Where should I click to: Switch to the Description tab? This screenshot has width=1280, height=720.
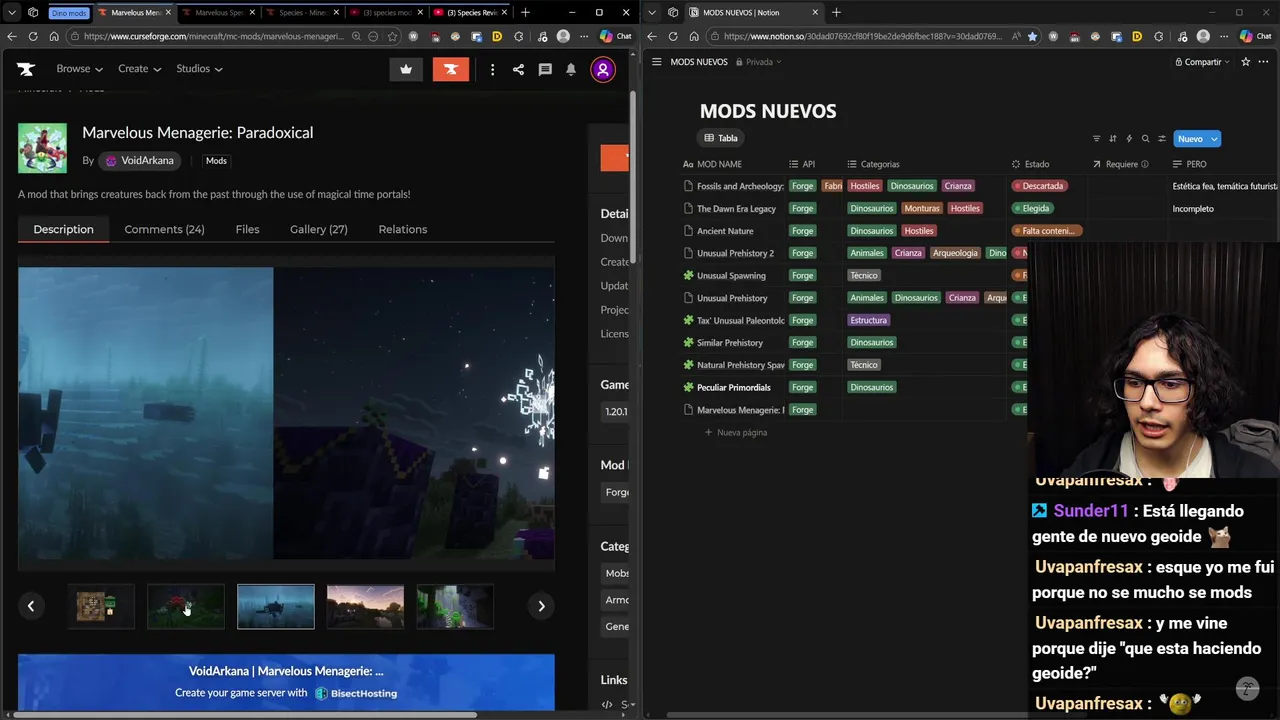pos(63,229)
